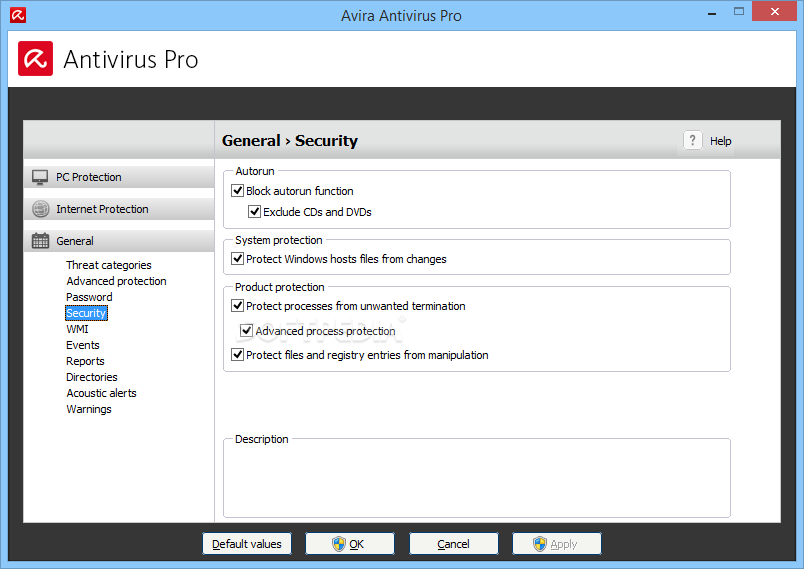Open the Directories settings
Viewport: 804px width, 569px height.
92,377
